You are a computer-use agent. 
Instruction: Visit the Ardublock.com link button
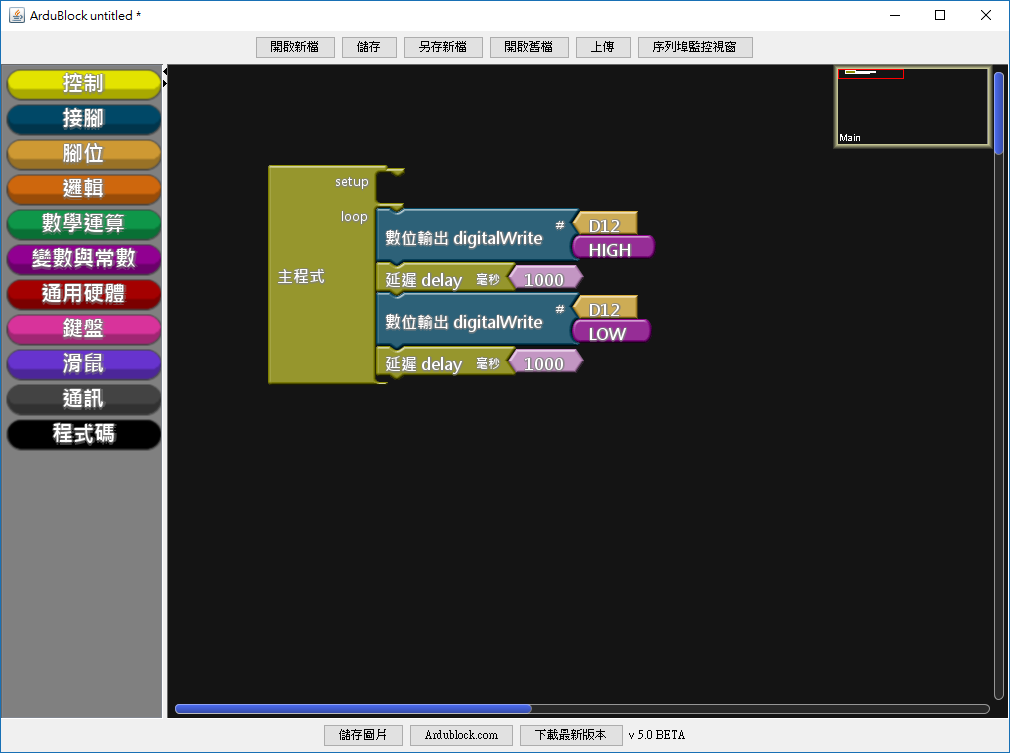point(461,735)
